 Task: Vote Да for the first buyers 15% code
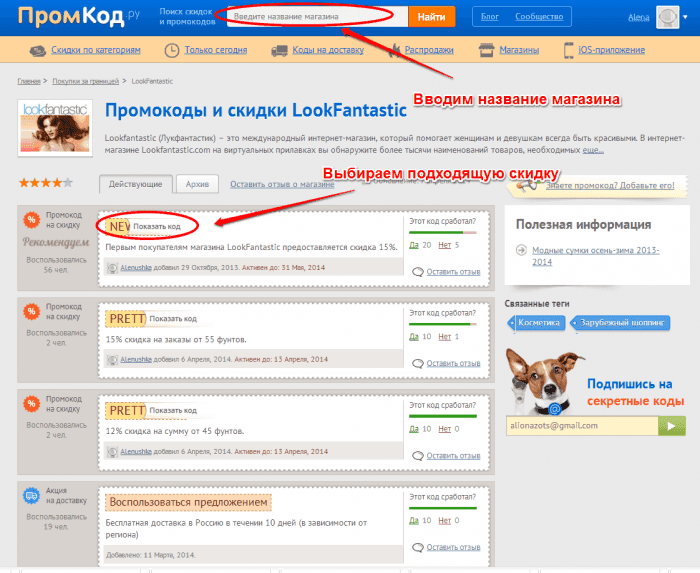click(x=414, y=245)
